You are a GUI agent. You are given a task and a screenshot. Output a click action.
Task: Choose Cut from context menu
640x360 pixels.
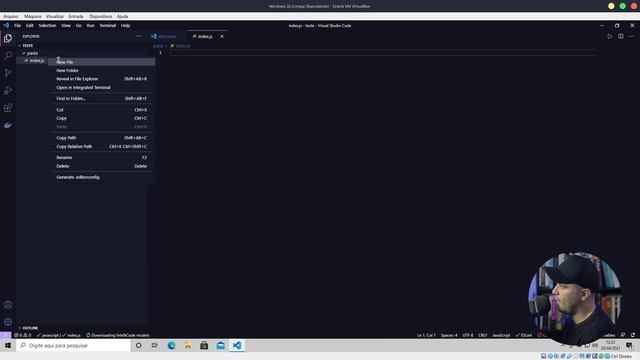click(x=102, y=110)
